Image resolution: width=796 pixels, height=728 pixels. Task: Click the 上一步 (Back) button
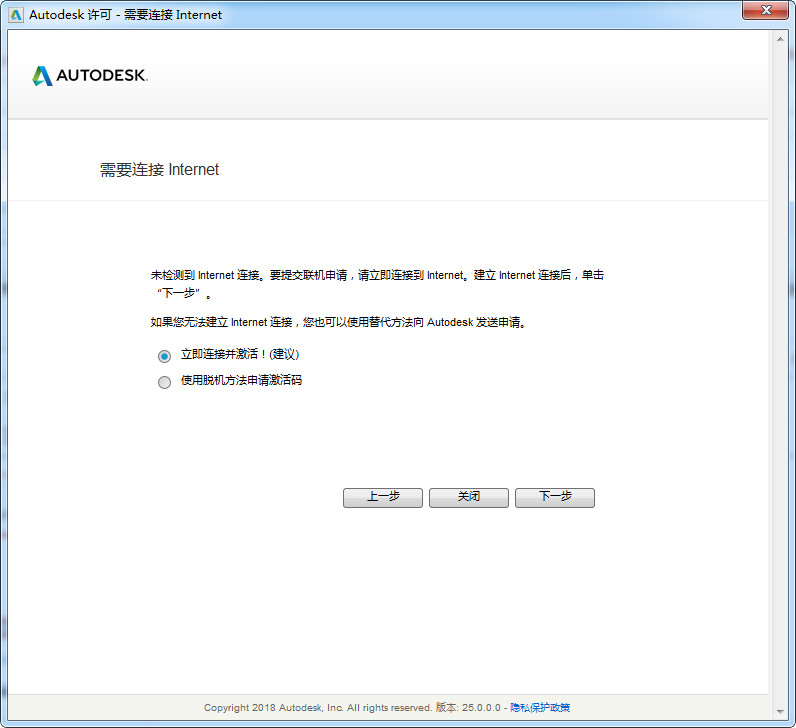[x=383, y=498]
